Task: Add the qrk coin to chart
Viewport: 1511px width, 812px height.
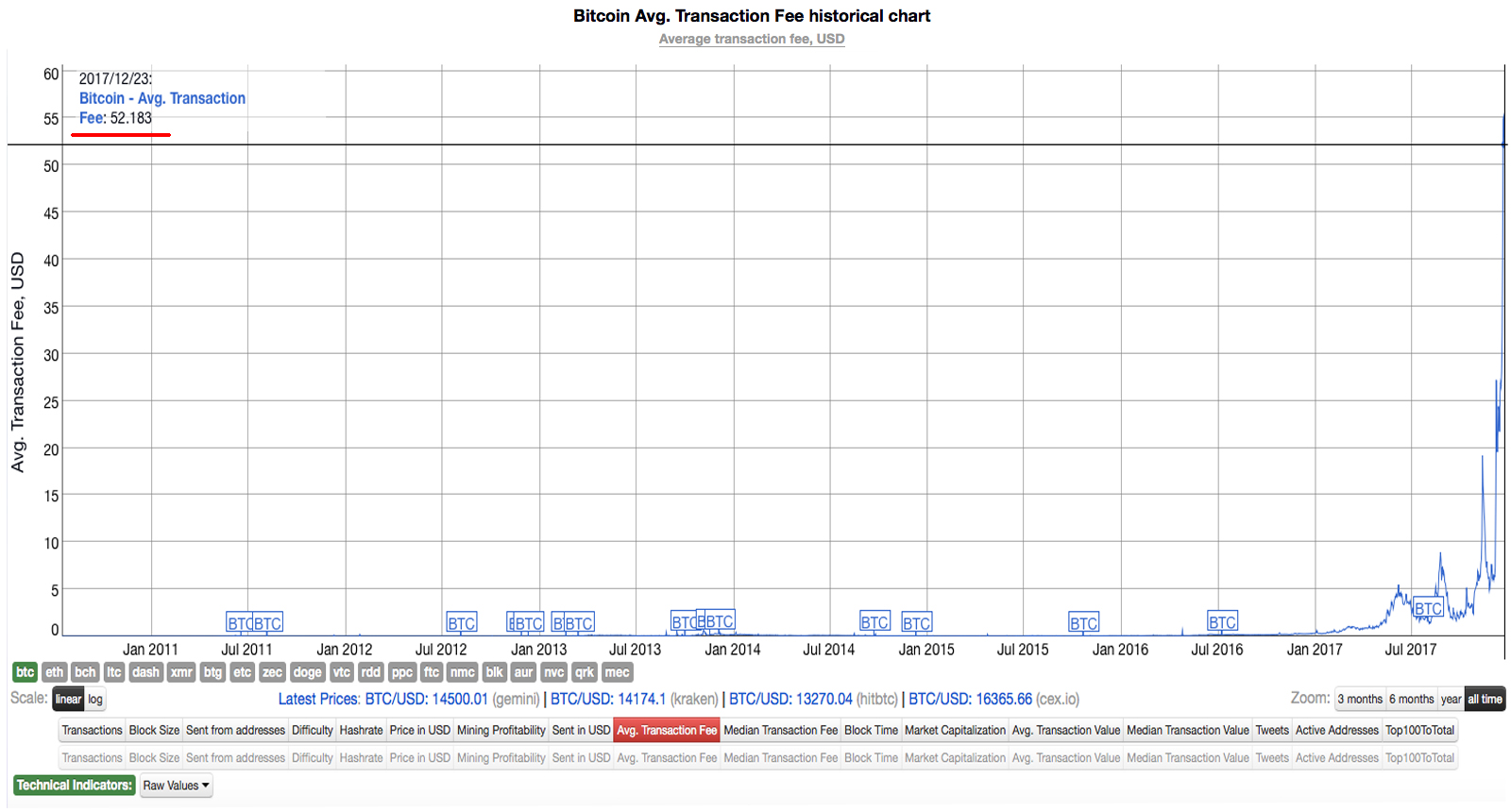Action: click(585, 672)
